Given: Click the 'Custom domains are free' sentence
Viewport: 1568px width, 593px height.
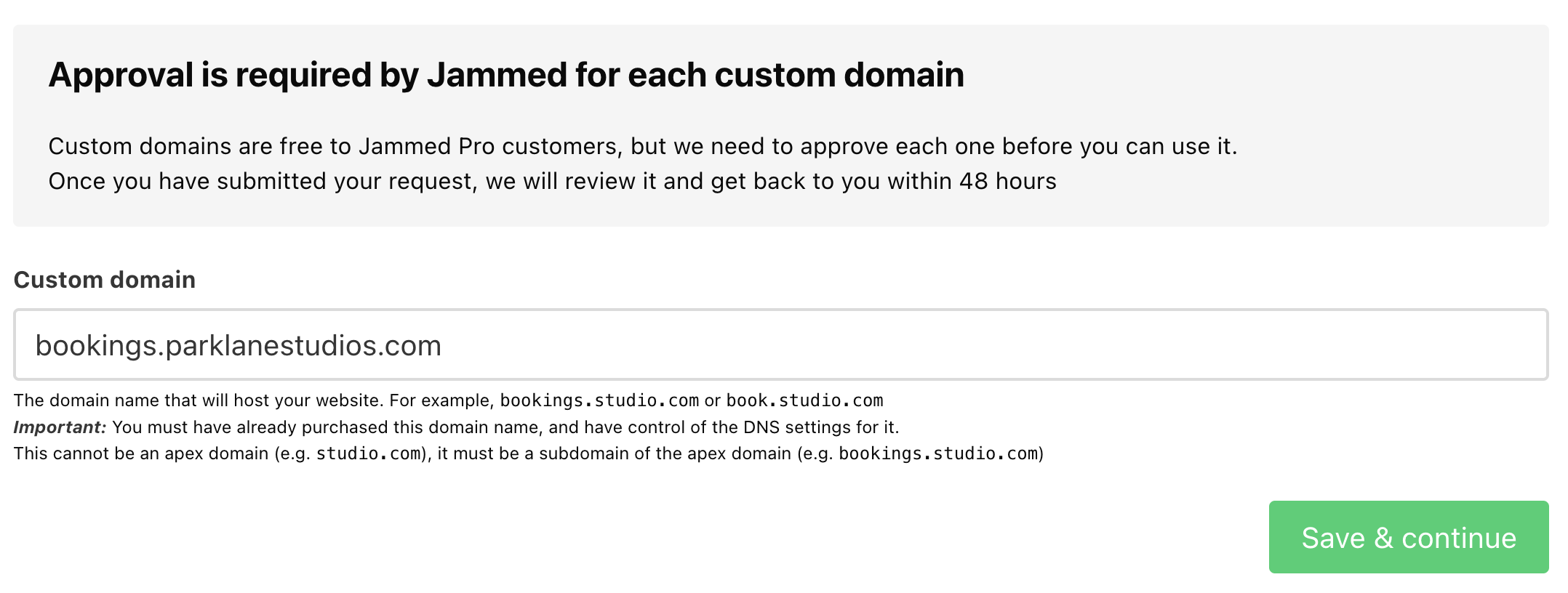Looking at the screenshot, I should (x=643, y=147).
